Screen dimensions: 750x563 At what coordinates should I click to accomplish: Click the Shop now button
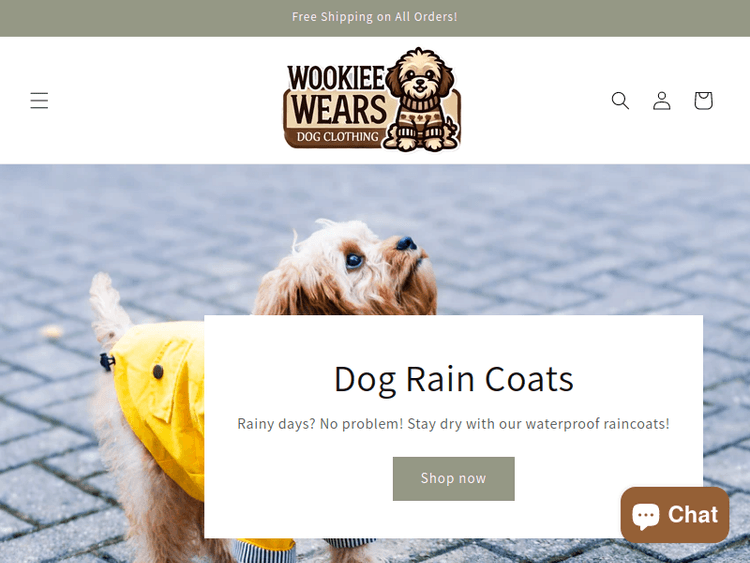point(453,478)
